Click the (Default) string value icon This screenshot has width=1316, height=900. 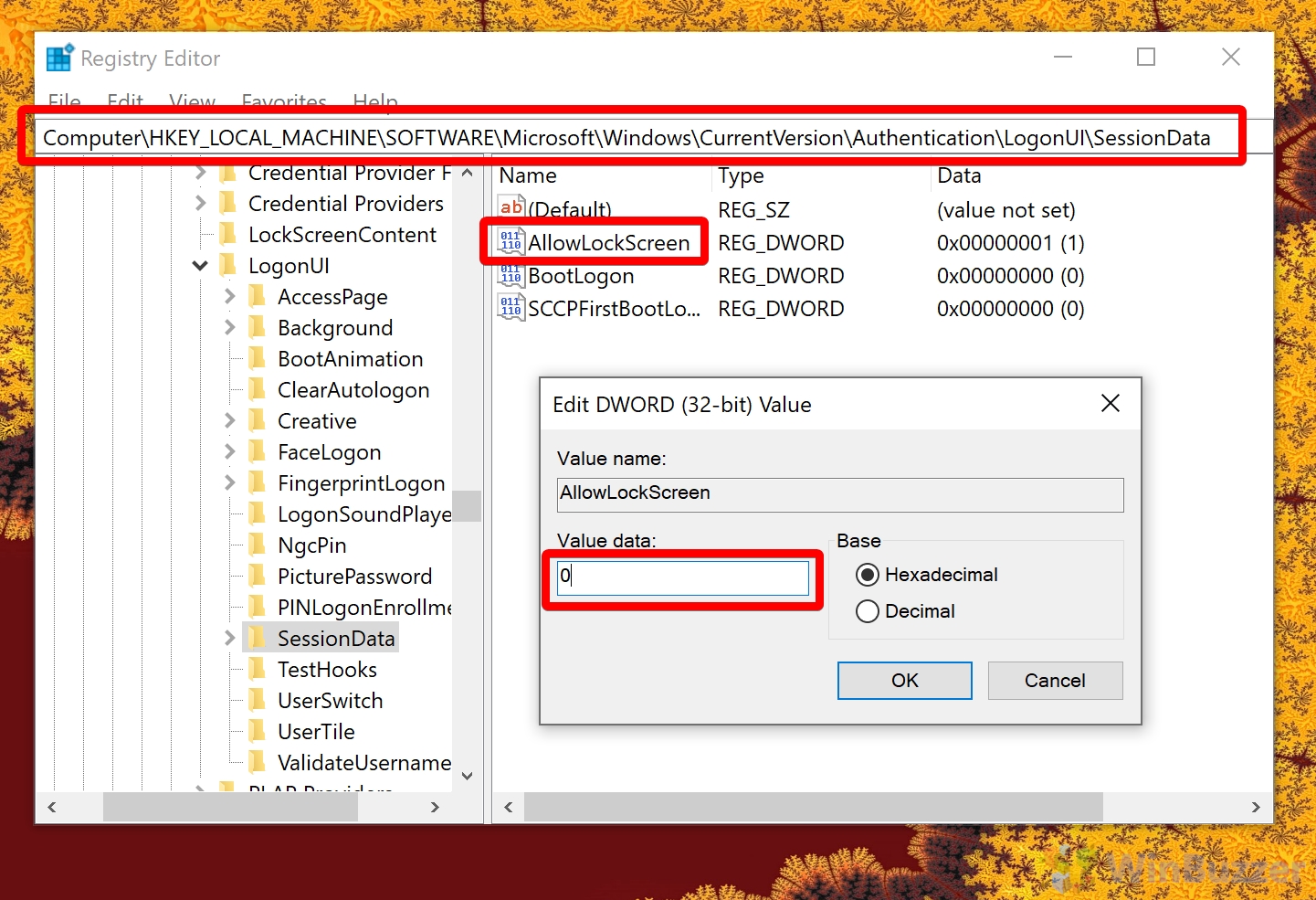[x=511, y=209]
